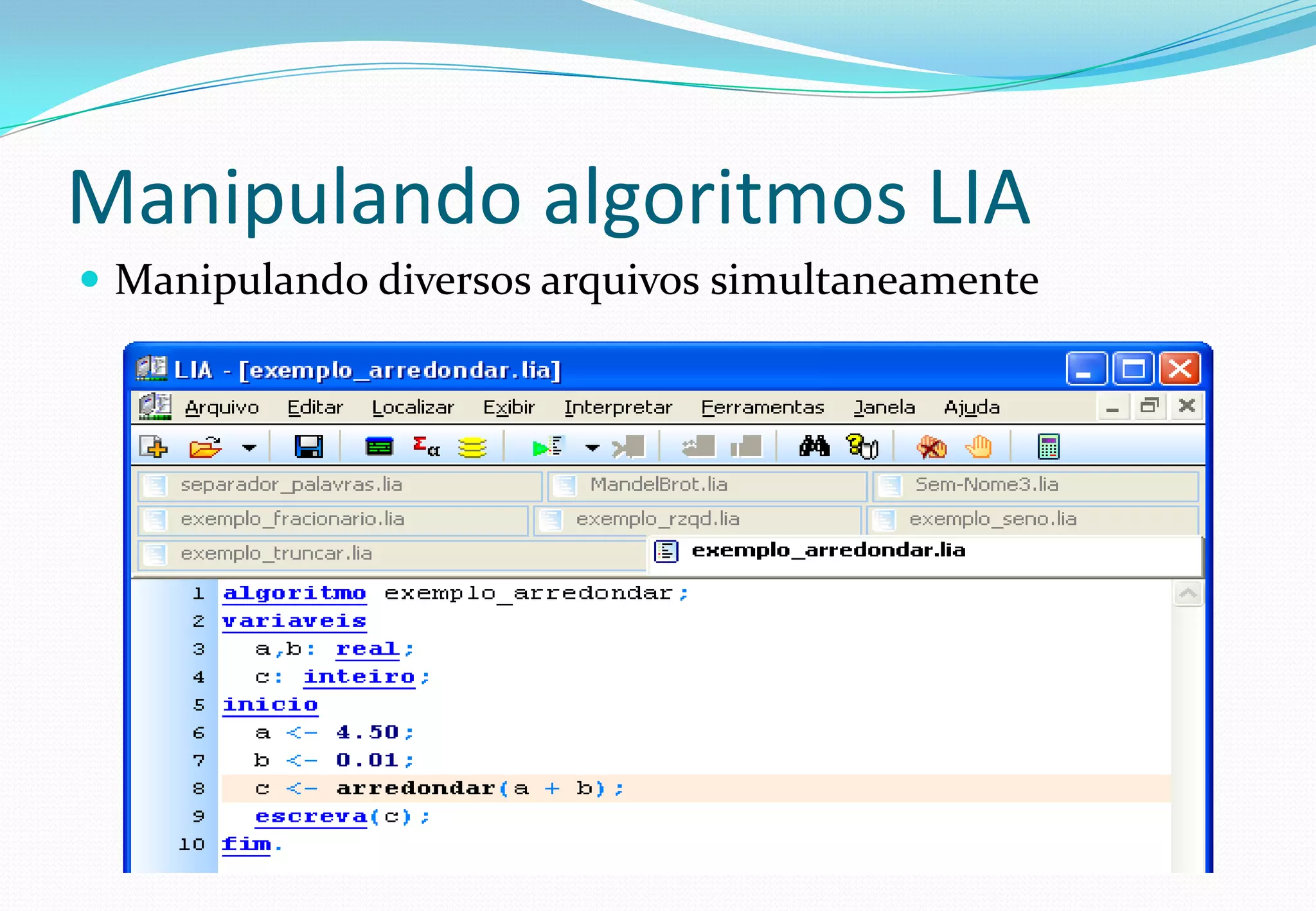
Task: Open the Exibir menu
Action: coord(509,407)
